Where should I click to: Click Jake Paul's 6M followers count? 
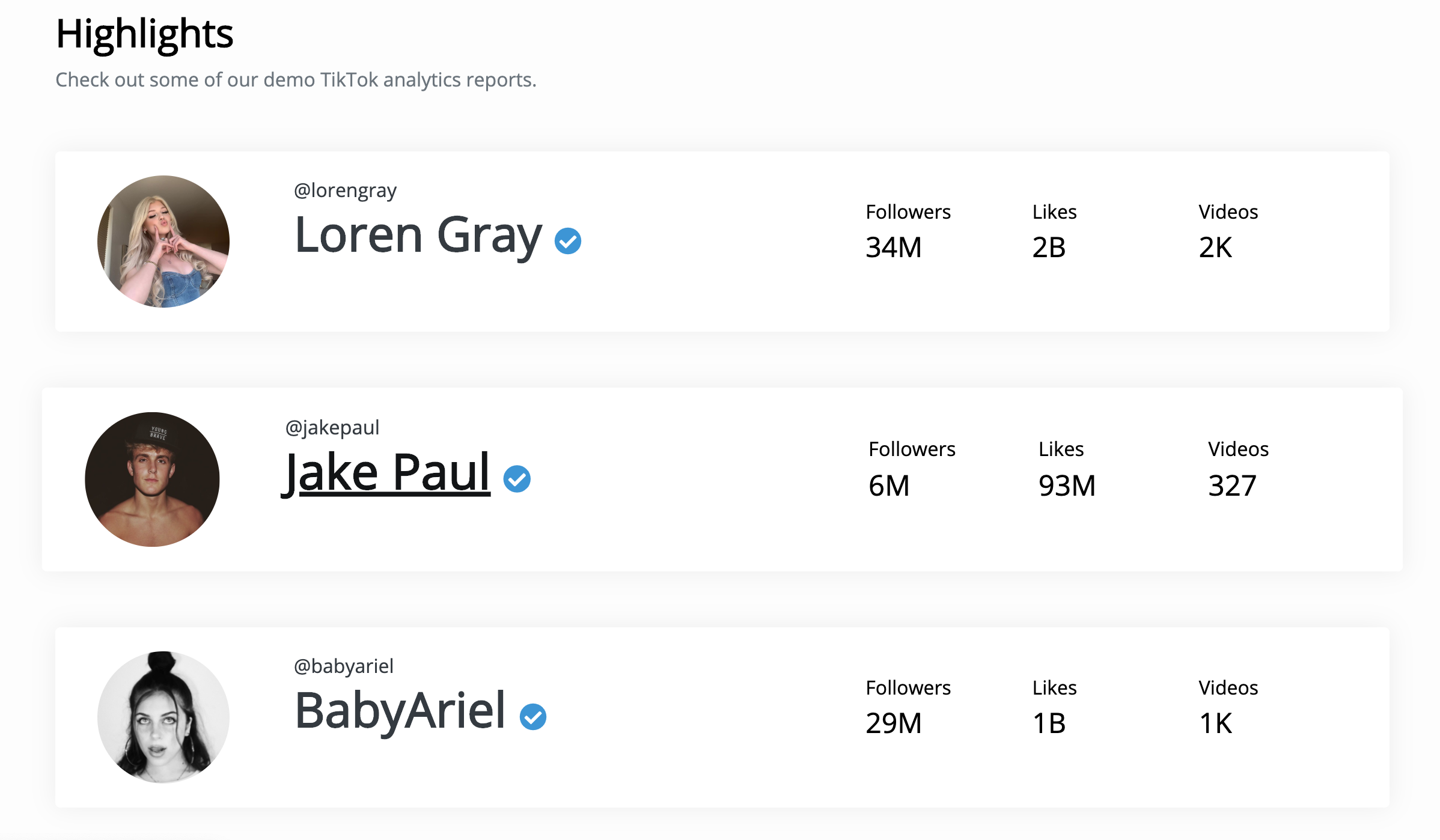click(x=889, y=485)
